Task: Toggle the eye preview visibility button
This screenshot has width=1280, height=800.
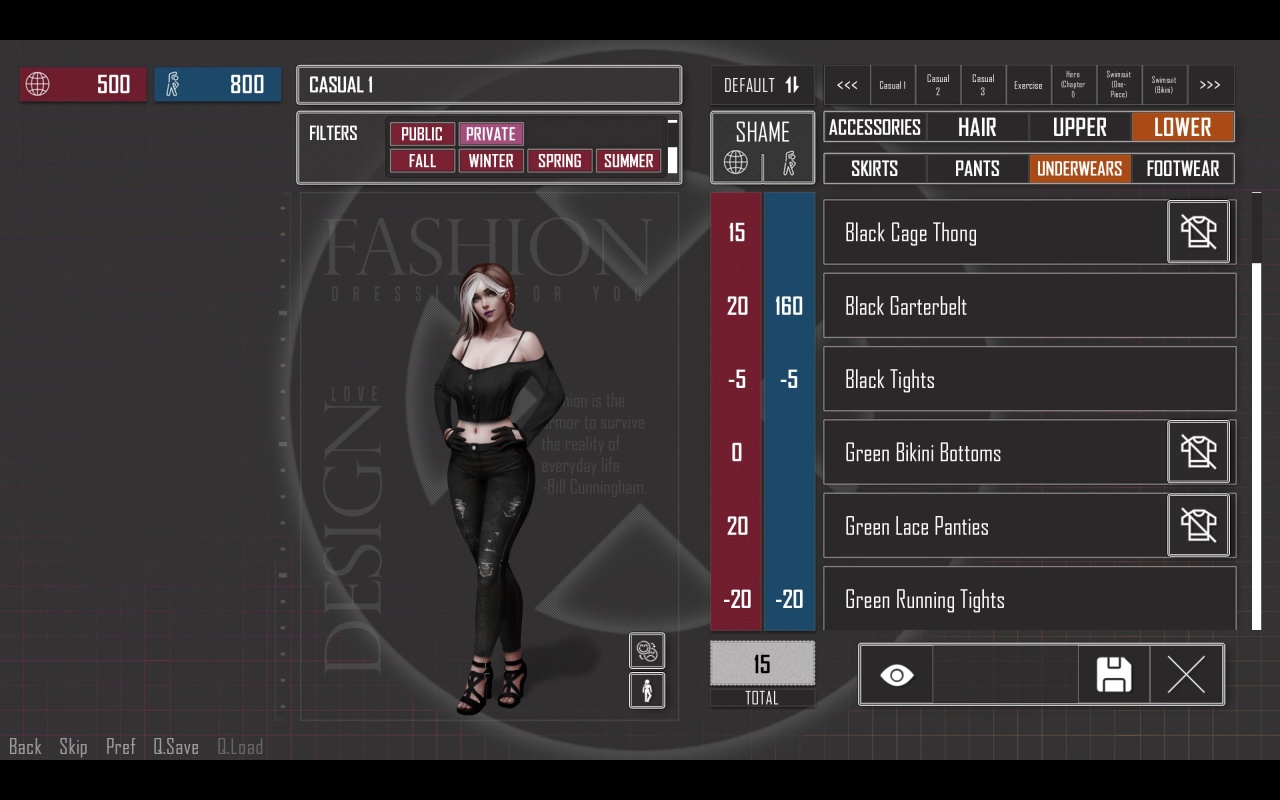Action: click(896, 675)
